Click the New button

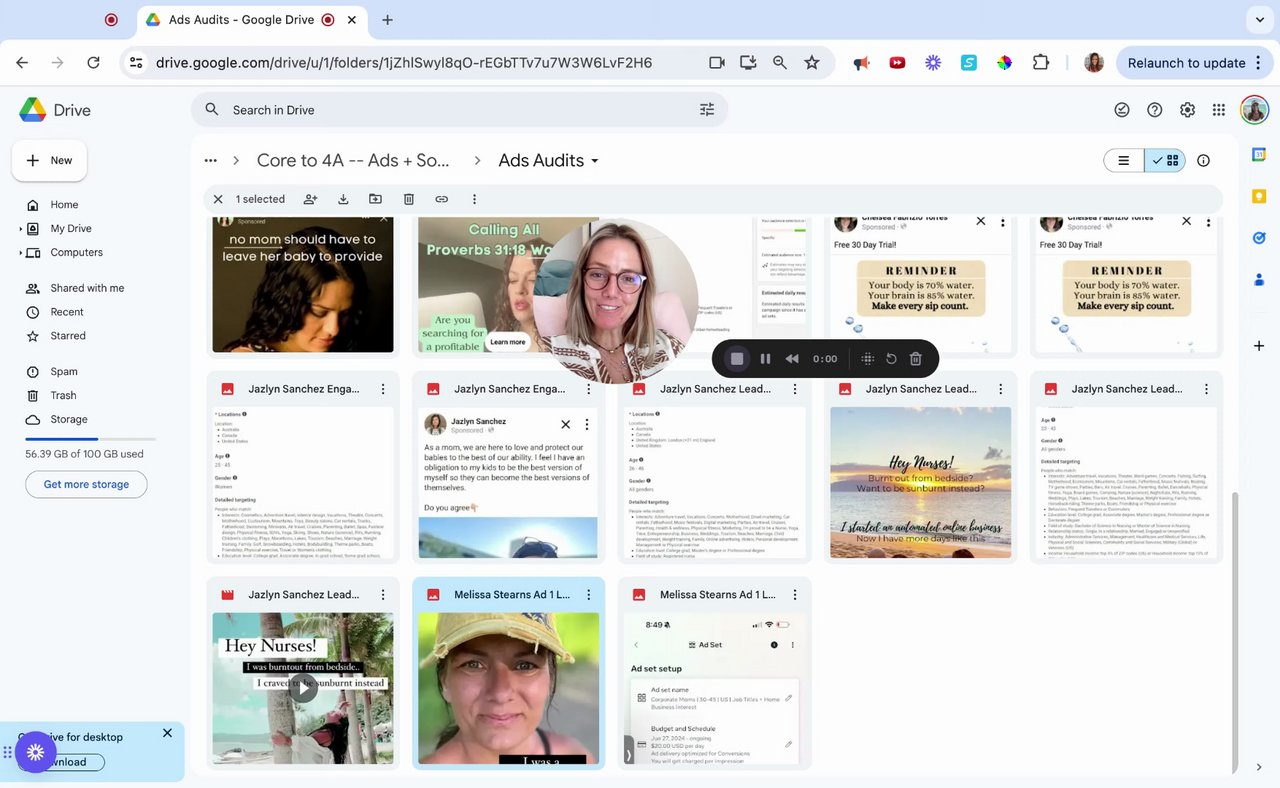click(x=50, y=160)
